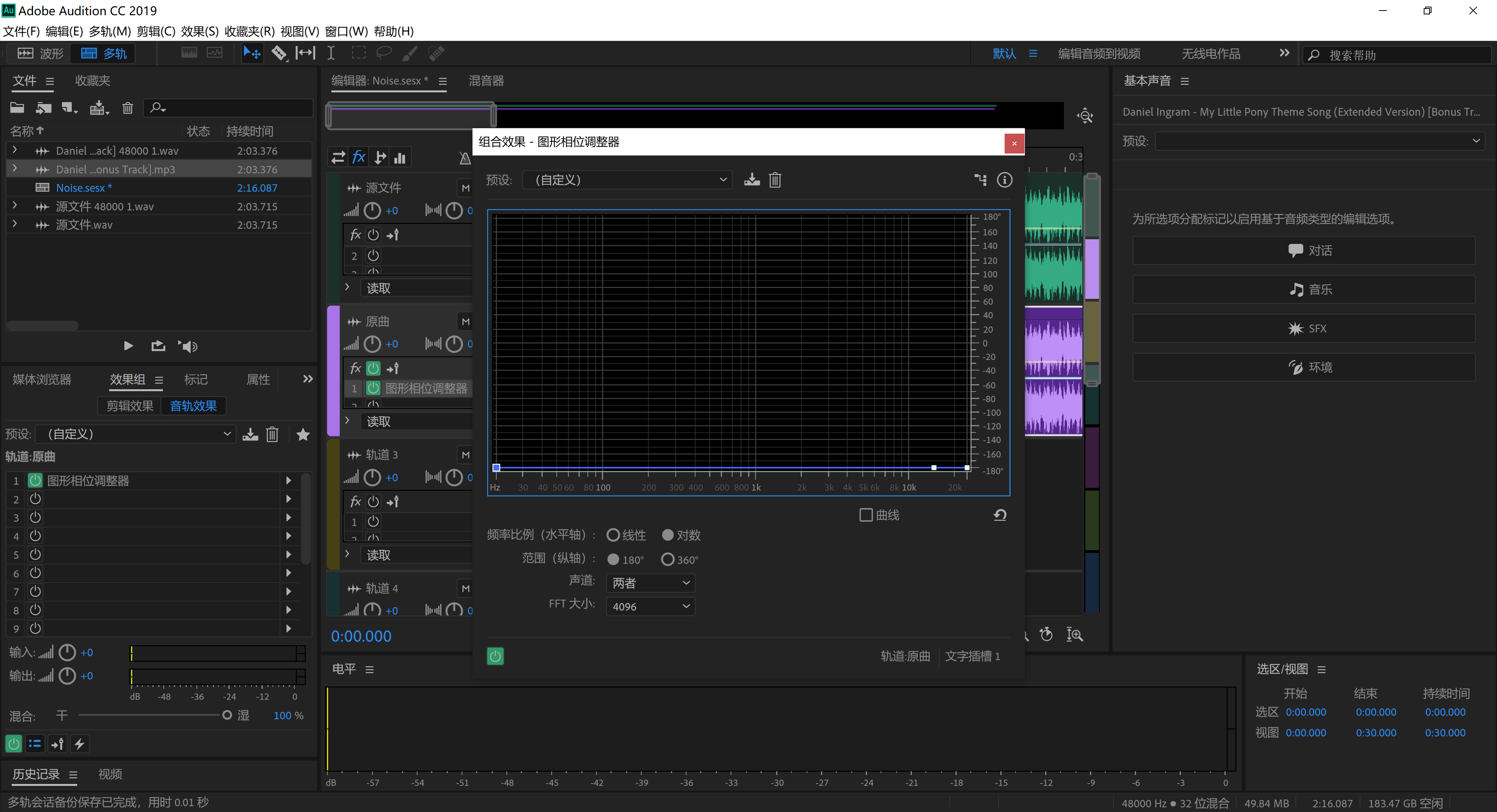This screenshot has width=1497, height=812.
Task: Select the Time Selection tool
Action: tap(331, 53)
